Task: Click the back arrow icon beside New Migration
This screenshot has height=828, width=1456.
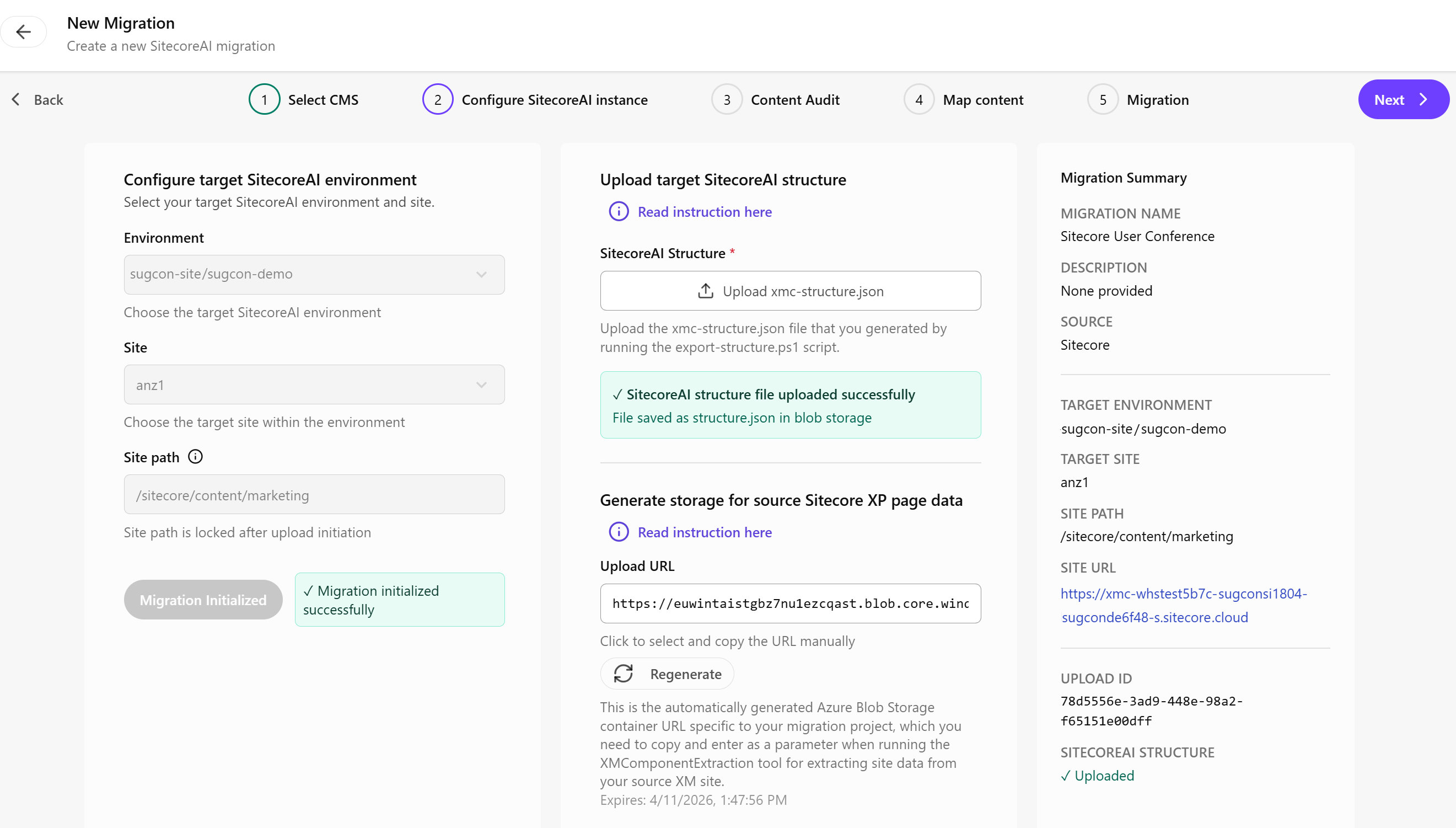Action: point(23,32)
